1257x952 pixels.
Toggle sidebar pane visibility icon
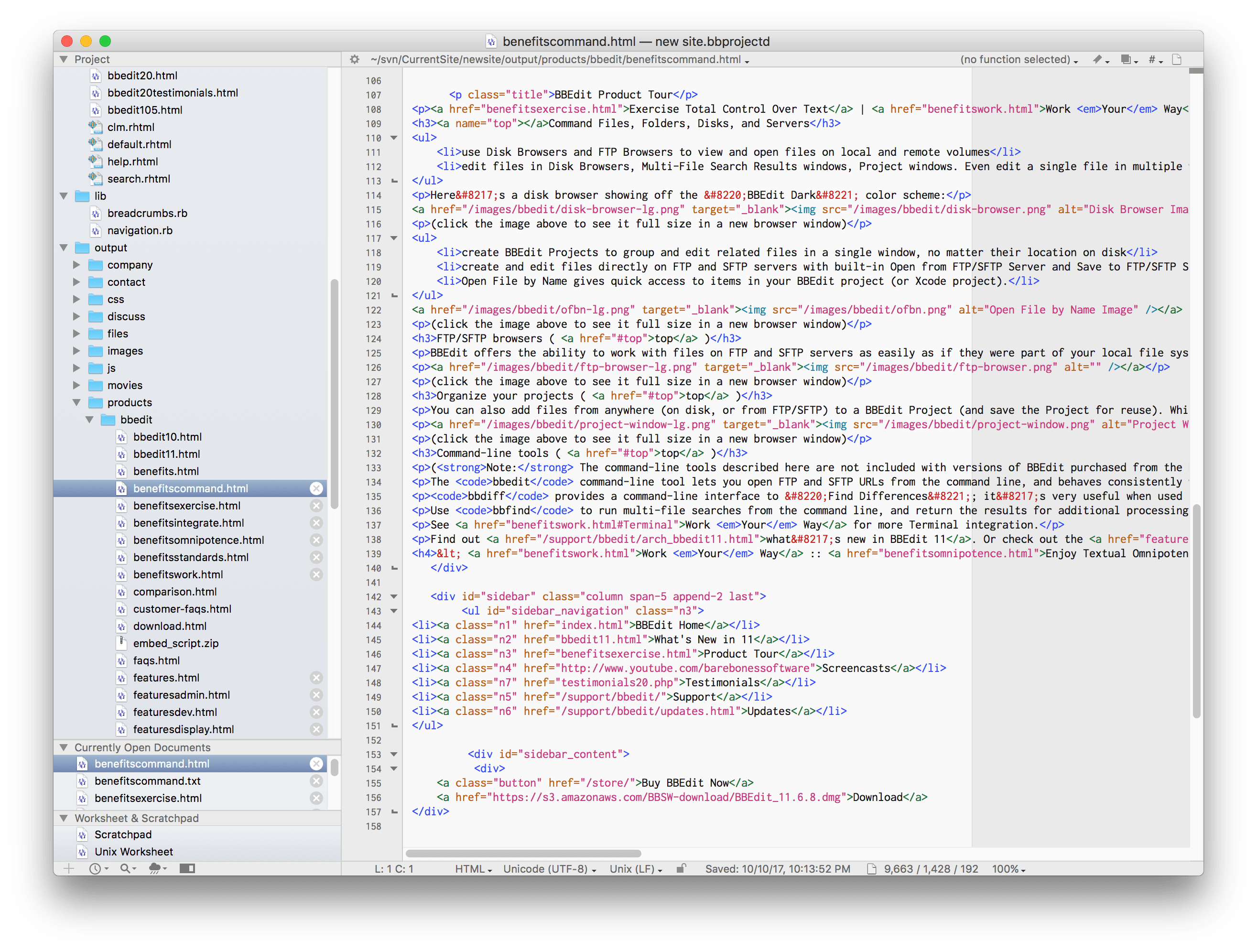click(187, 868)
